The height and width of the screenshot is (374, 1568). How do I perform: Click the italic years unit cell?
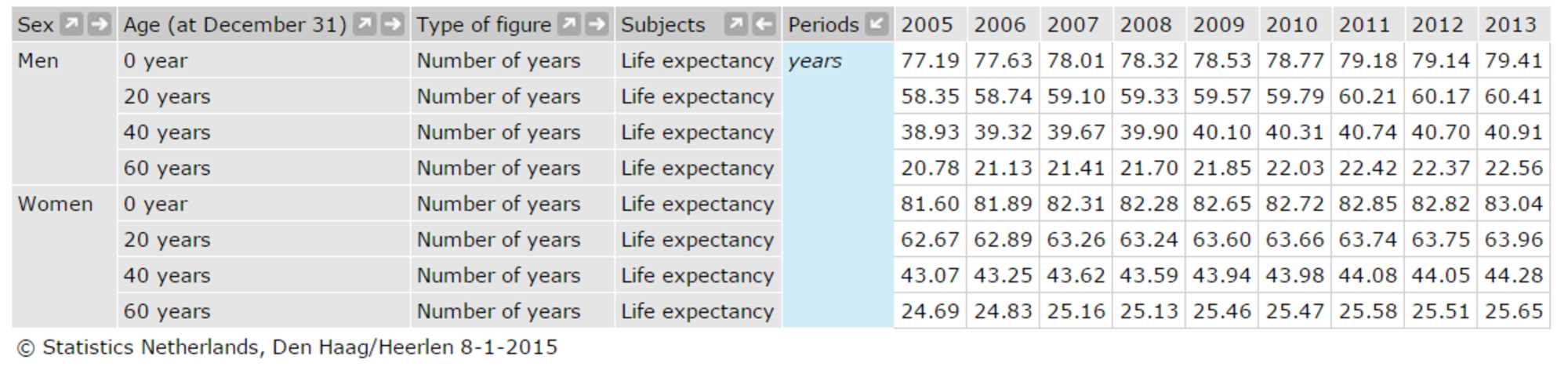point(815,61)
